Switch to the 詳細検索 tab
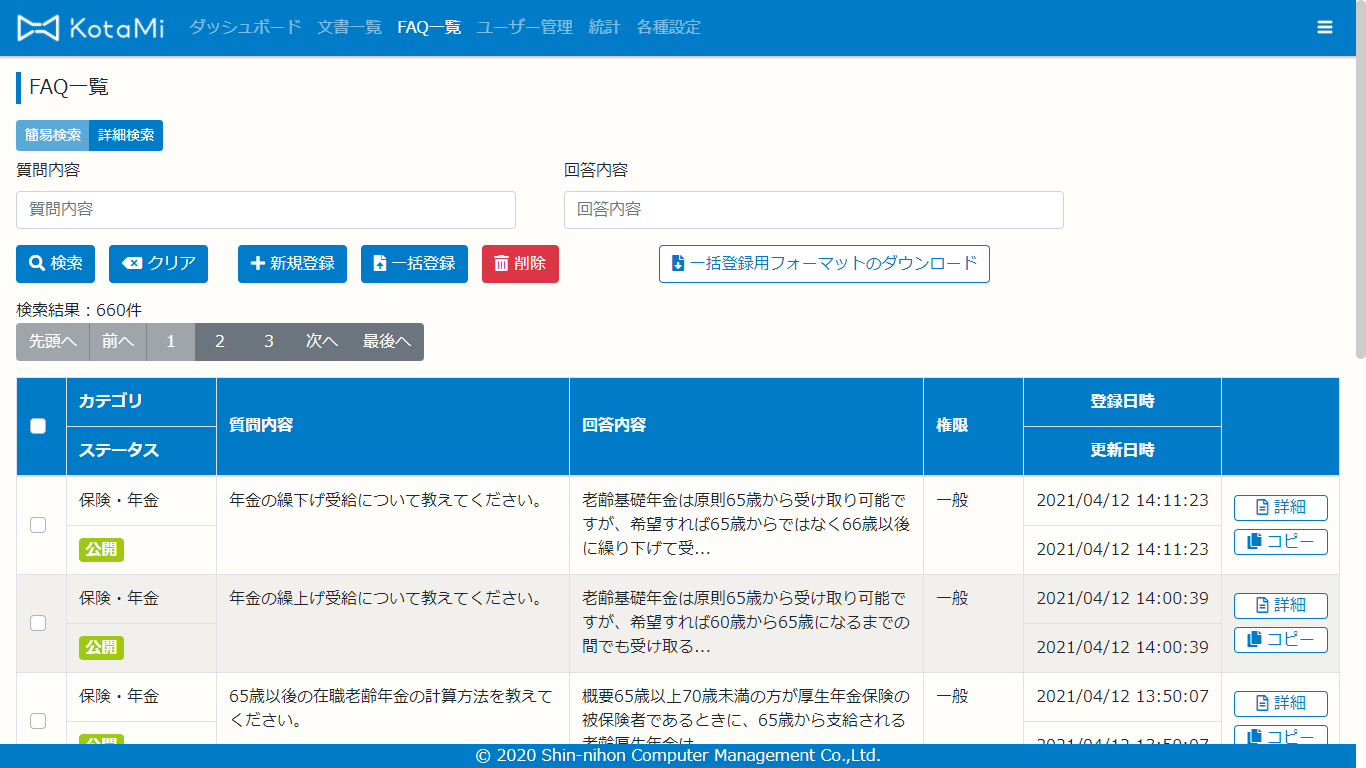Screen dimensions: 1366x768 click(126, 136)
